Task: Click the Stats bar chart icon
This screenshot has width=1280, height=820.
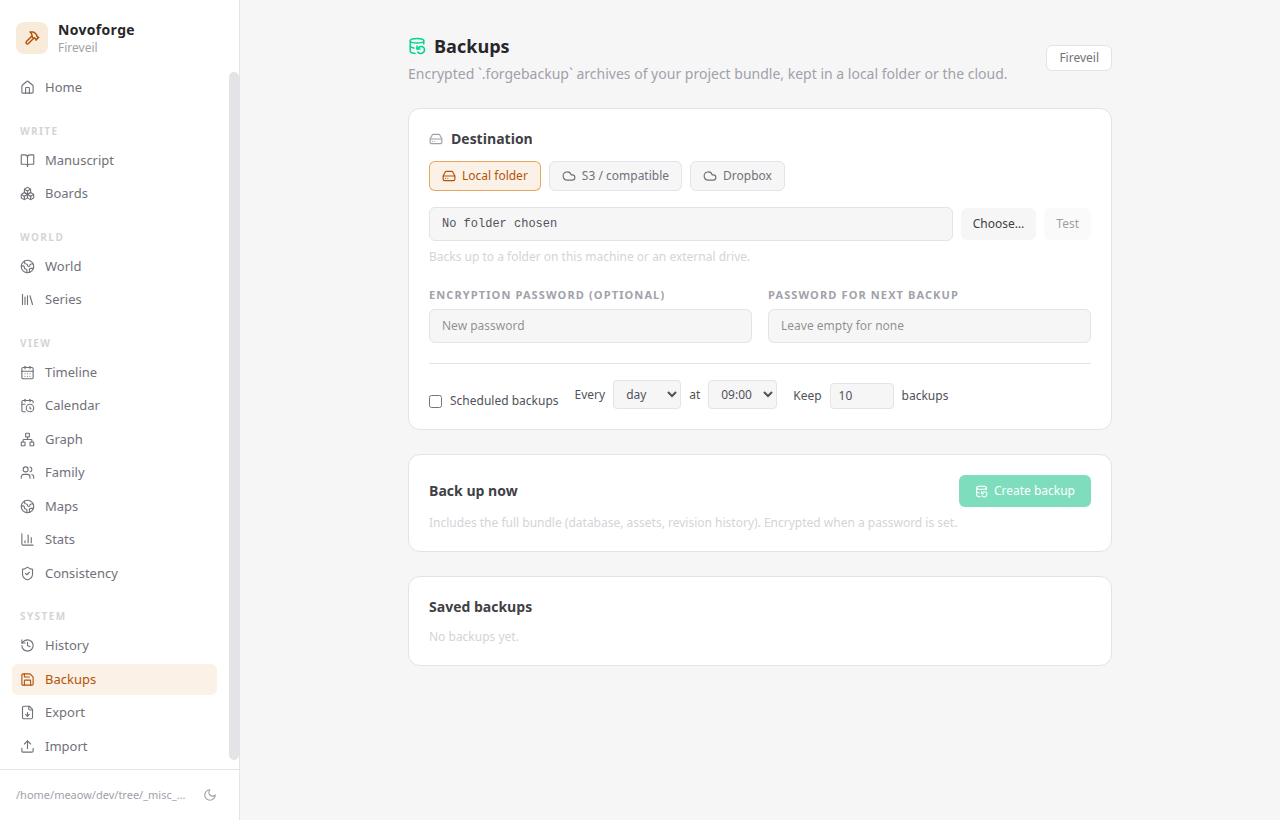Action: pos(28,540)
